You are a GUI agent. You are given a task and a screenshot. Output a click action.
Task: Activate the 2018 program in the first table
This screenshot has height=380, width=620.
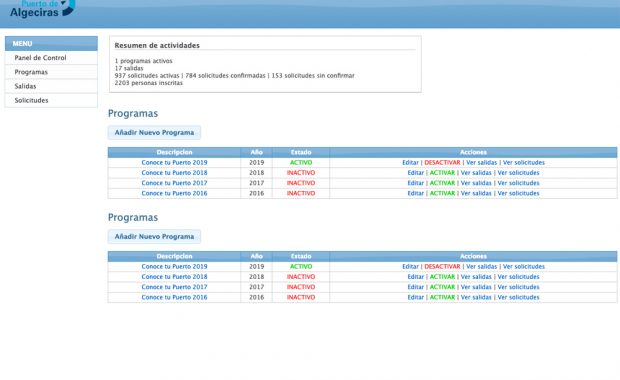(442, 173)
